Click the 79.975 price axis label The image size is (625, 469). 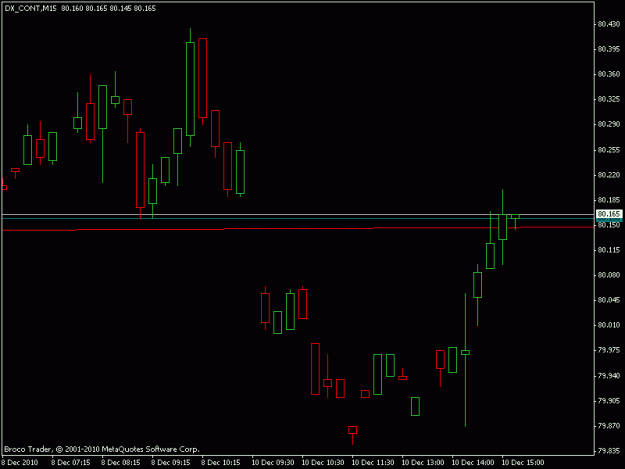(609, 350)
